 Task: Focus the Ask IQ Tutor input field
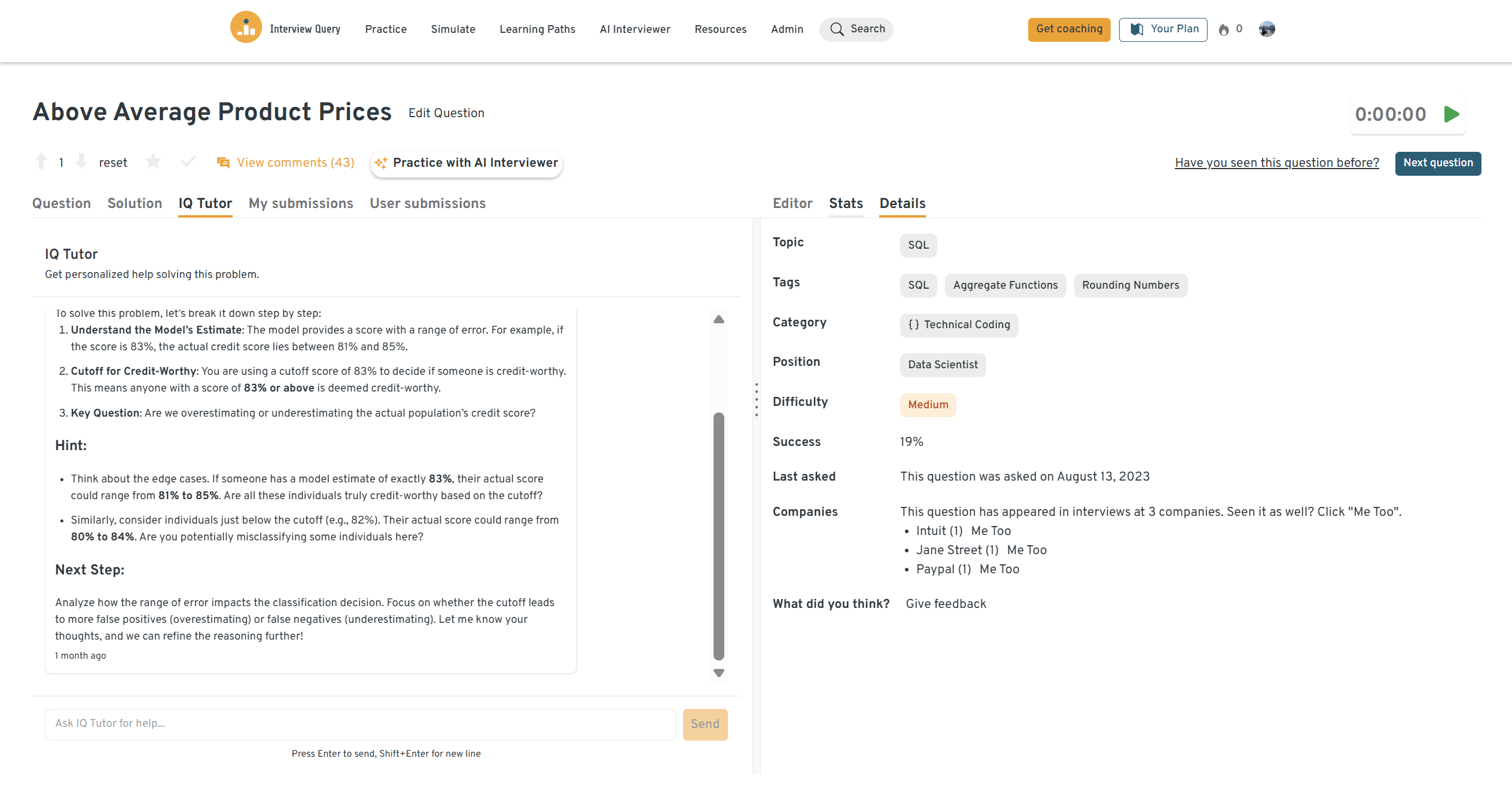click(x=360, y=724)
